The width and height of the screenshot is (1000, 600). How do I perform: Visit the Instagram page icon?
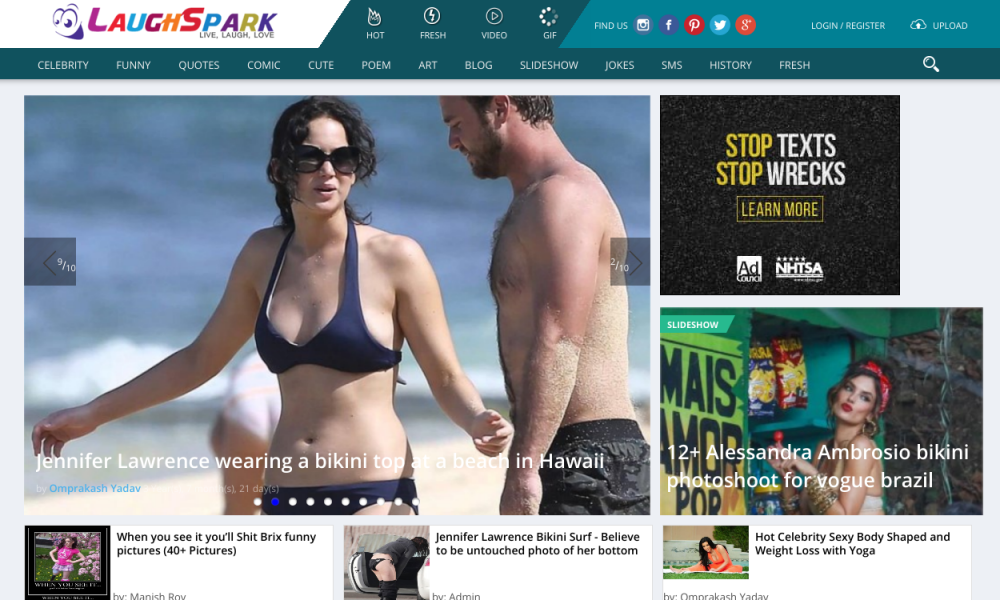(x=643, y=26)
